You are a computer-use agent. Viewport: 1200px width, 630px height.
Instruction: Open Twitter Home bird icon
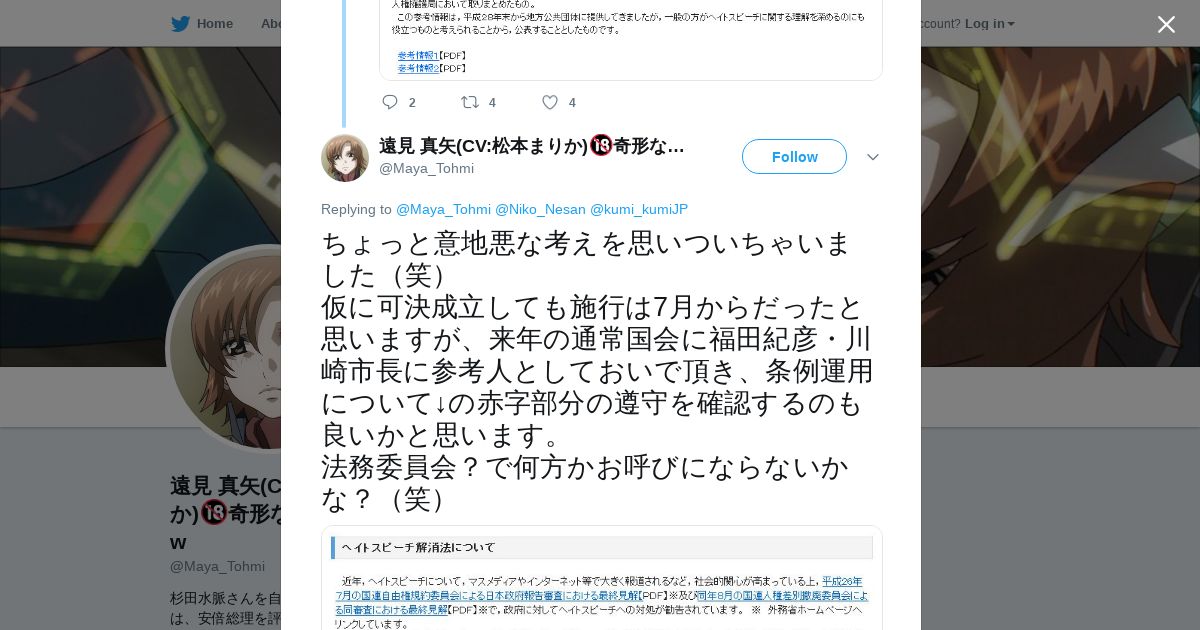[x=180, y=24]
